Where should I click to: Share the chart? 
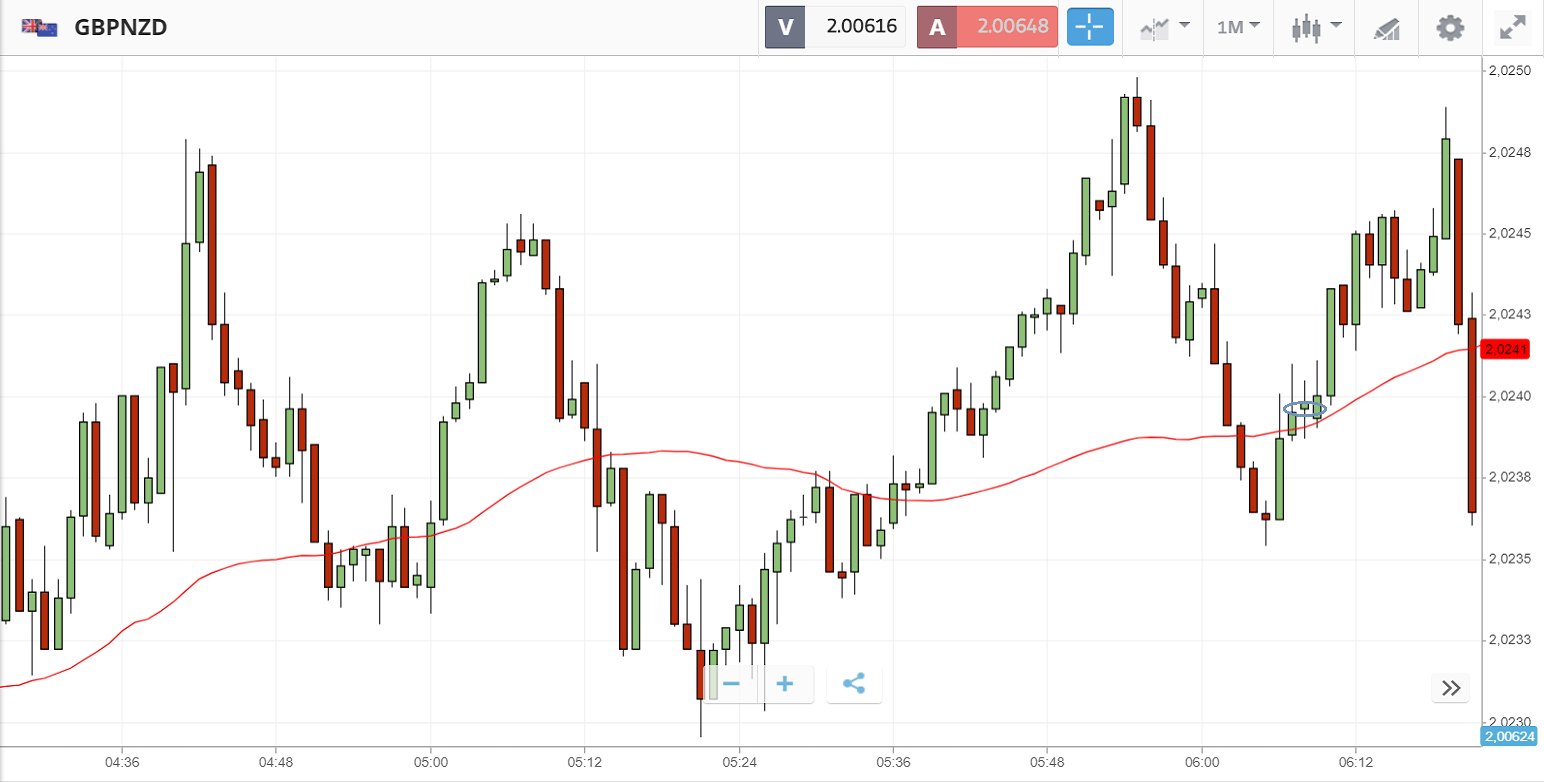(854, 684)
